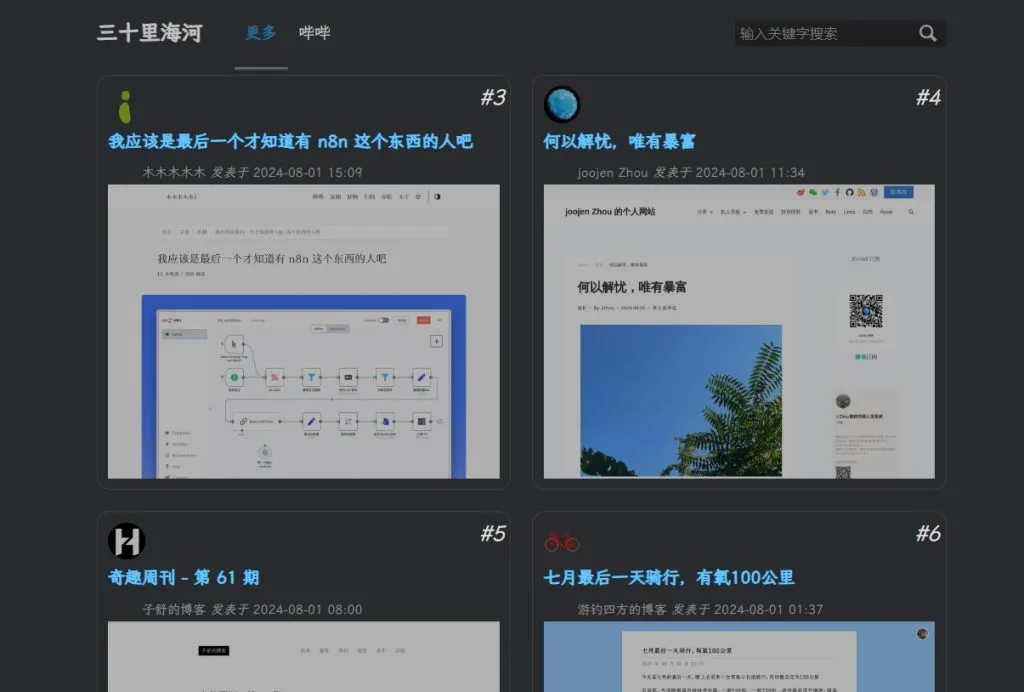Click author name joojen Zhou

(613, 172)
